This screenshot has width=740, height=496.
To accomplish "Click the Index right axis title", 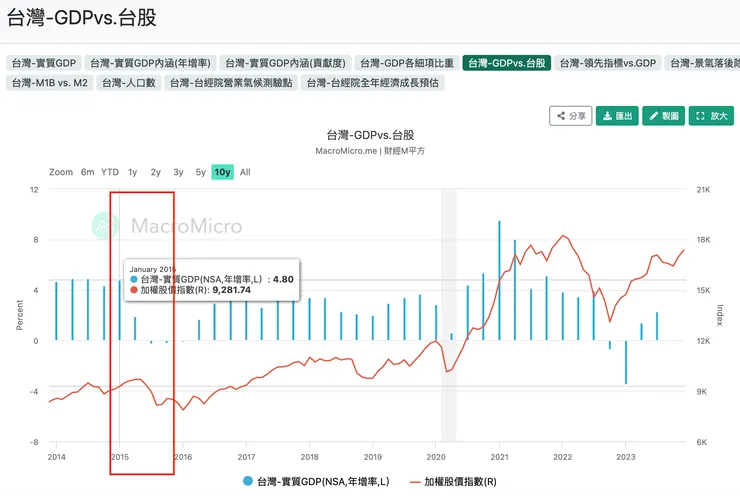I will tap(720, 315).
